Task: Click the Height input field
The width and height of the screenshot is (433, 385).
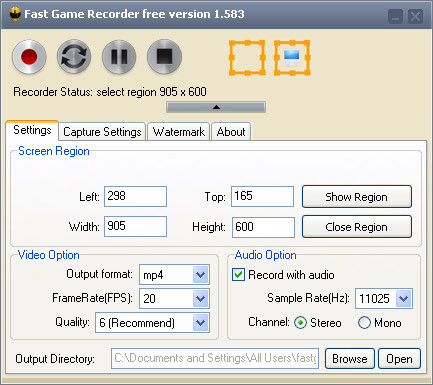Action: point(263,227)
